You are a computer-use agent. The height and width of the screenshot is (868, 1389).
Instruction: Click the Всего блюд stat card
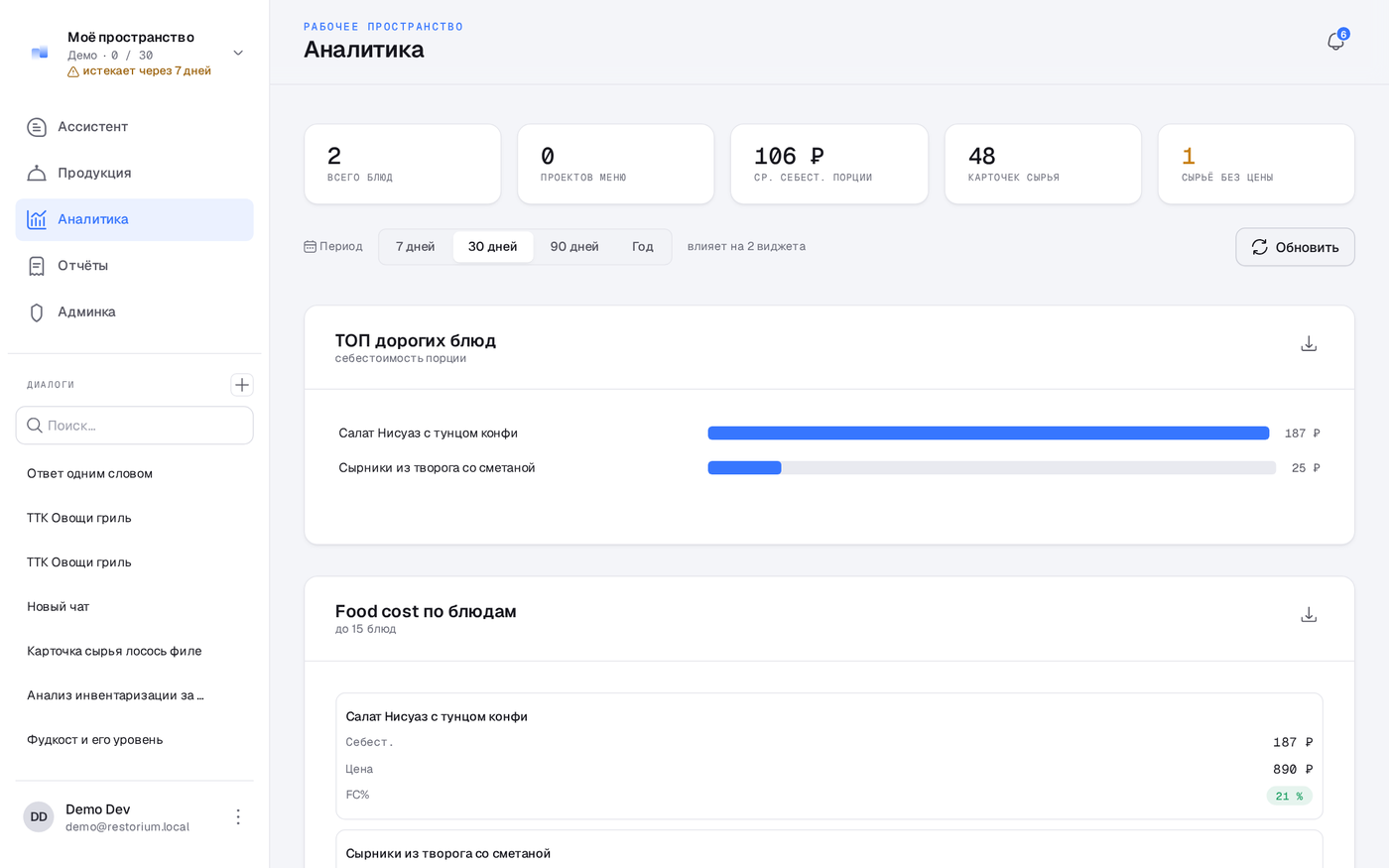[403, 165]
